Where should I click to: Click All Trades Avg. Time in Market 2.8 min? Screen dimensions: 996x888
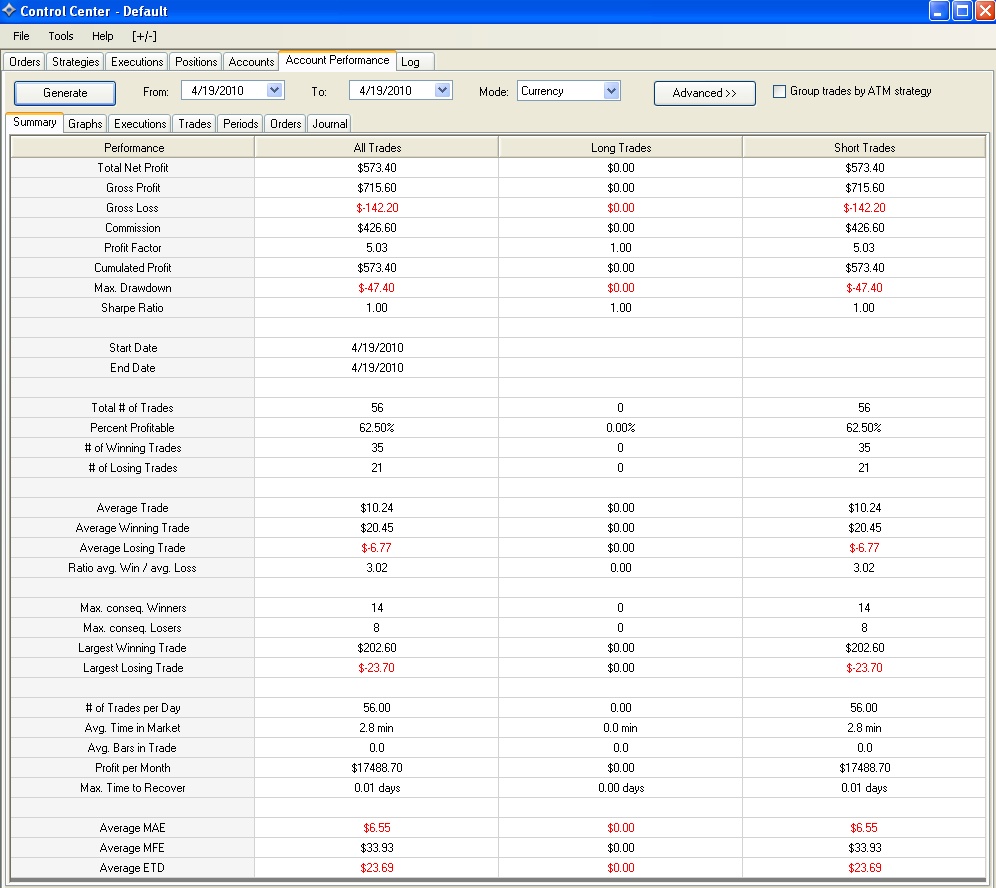tap(377, 728)
